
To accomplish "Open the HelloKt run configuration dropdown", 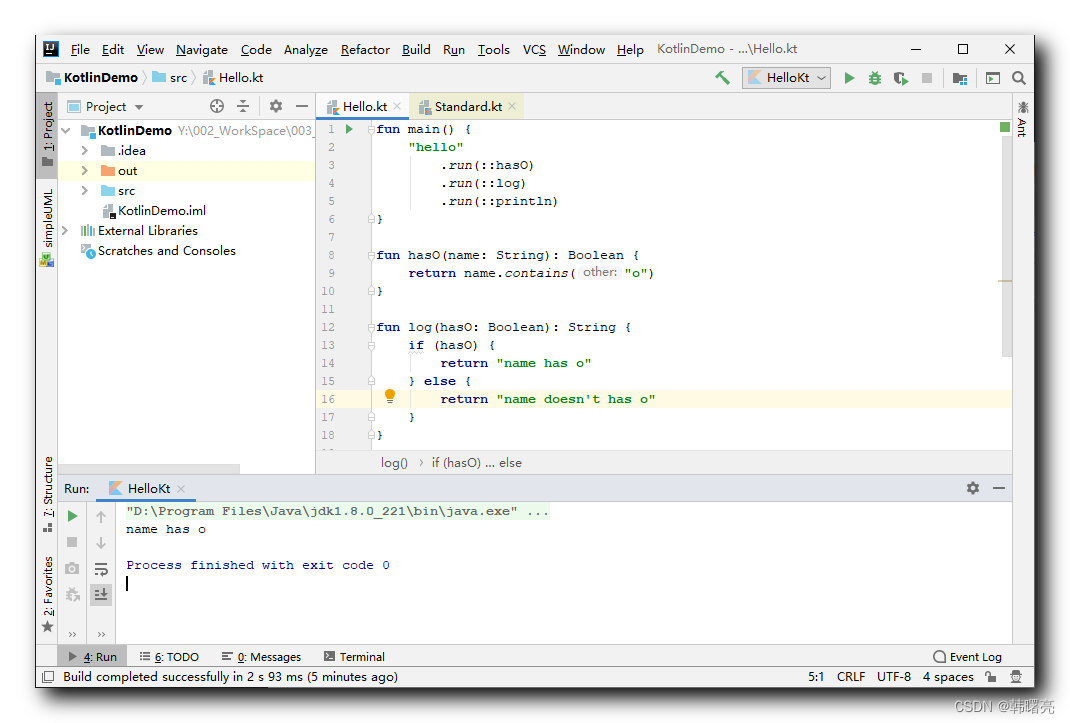I will 786,78.
